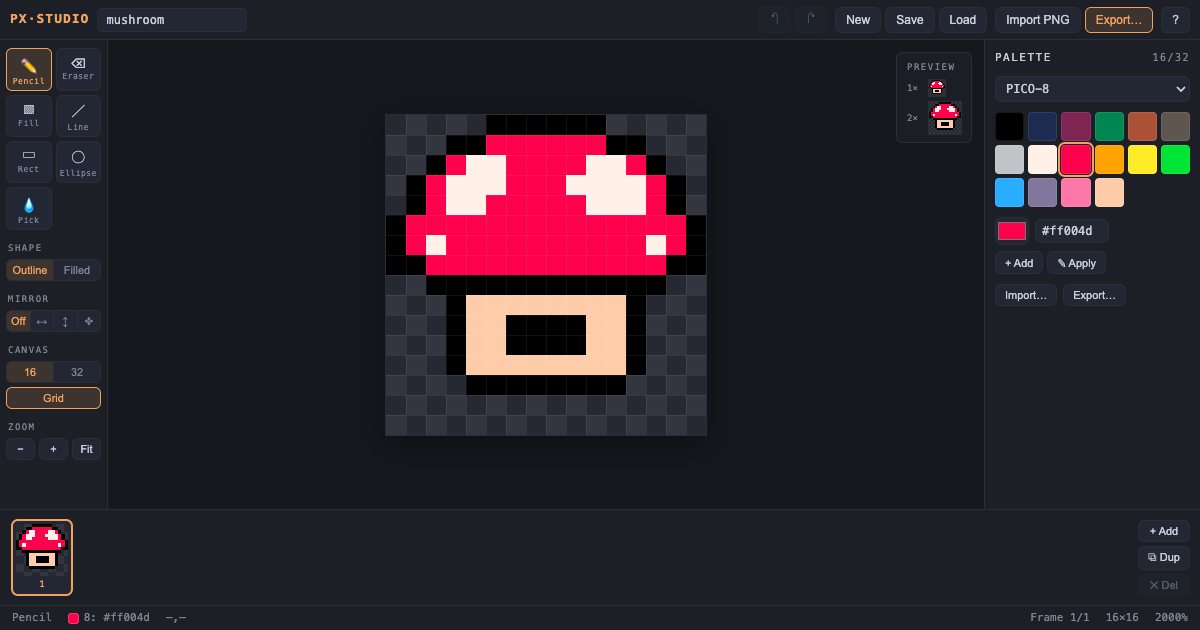Viewport: 1200px width, 630px height.
Task: Pick the Line drawing tool
Action: click(78, 116)
